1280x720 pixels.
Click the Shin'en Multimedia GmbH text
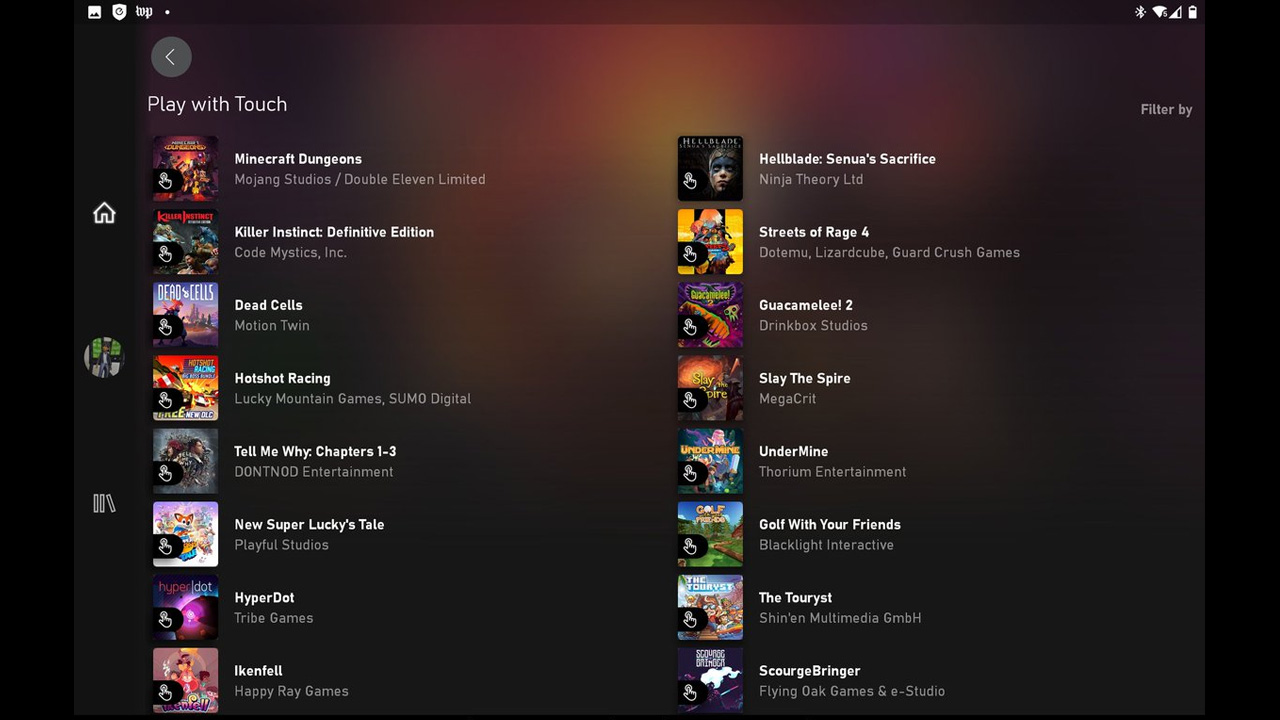[840, 617]
